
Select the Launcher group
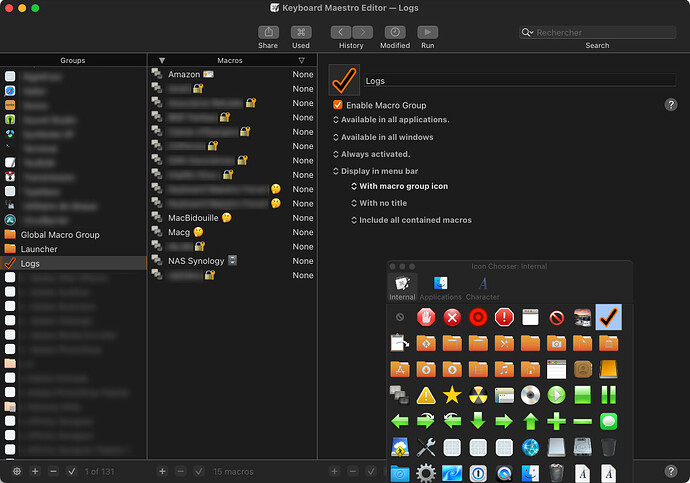tap(73, 249)
